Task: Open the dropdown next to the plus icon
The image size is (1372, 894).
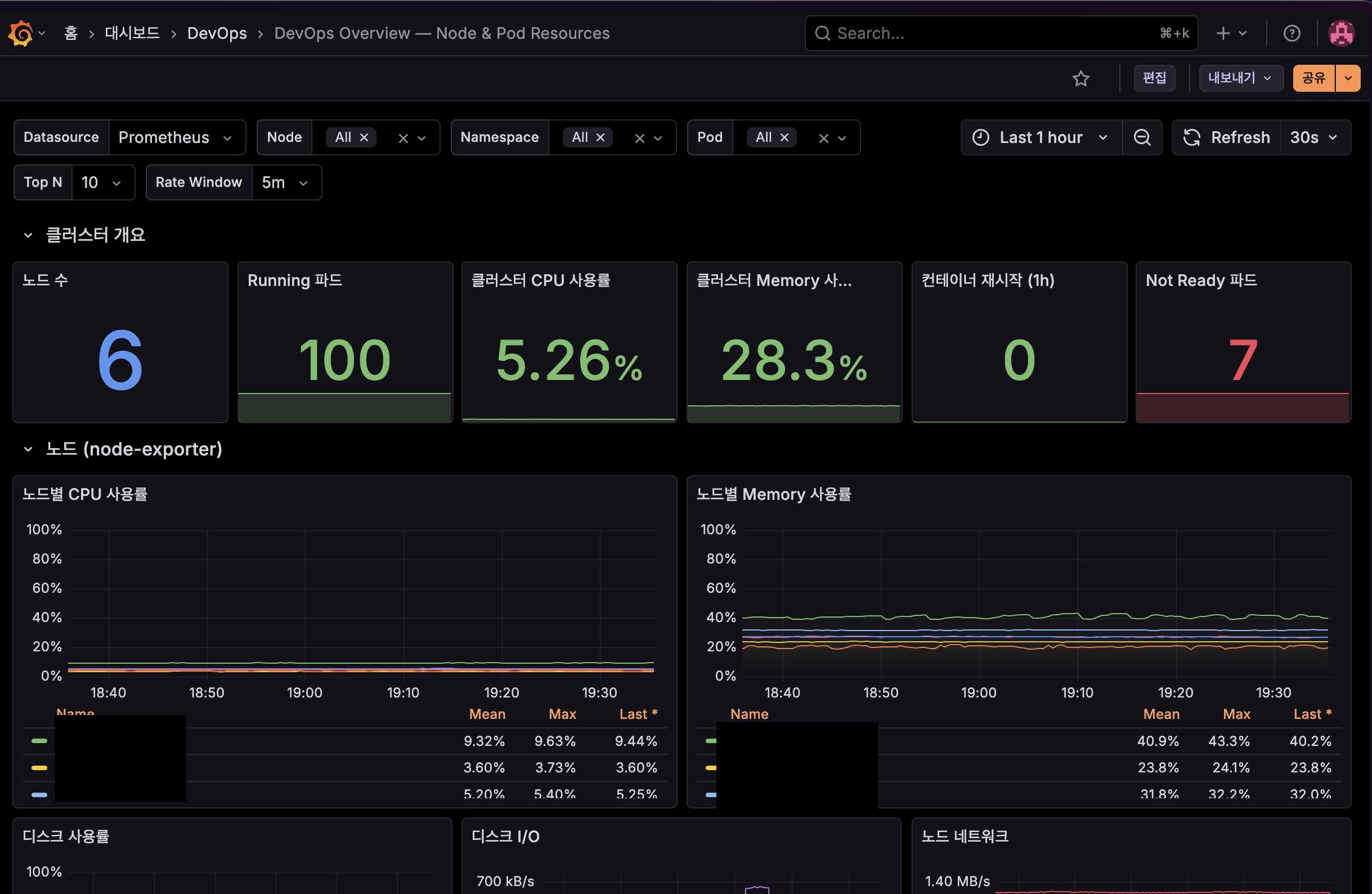Action: click(x=1243, y=33)
